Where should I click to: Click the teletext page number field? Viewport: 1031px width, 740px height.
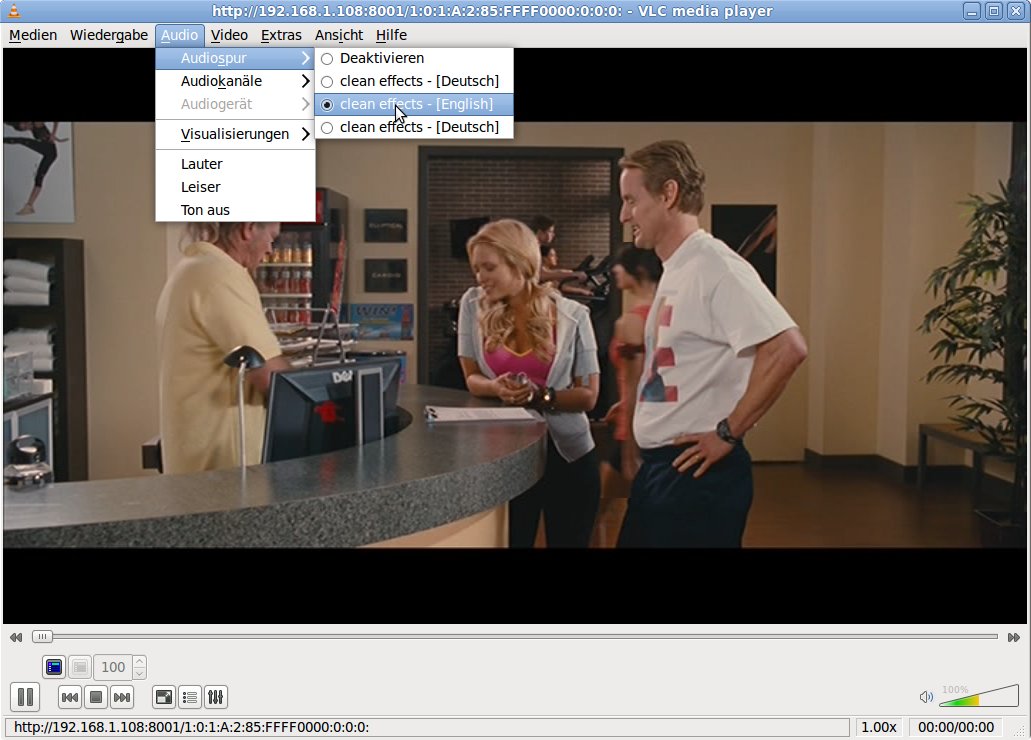[113, 668]
